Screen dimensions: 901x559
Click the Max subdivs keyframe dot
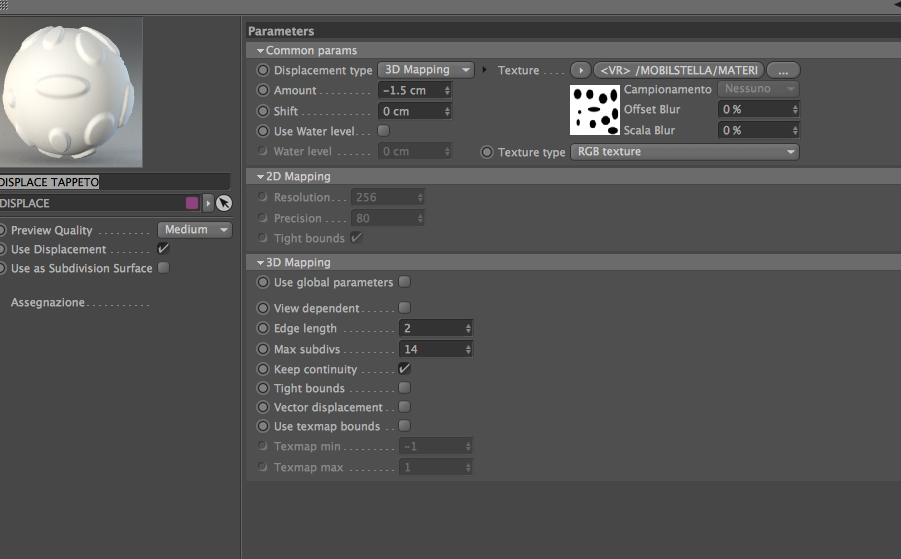click(263, 349)
